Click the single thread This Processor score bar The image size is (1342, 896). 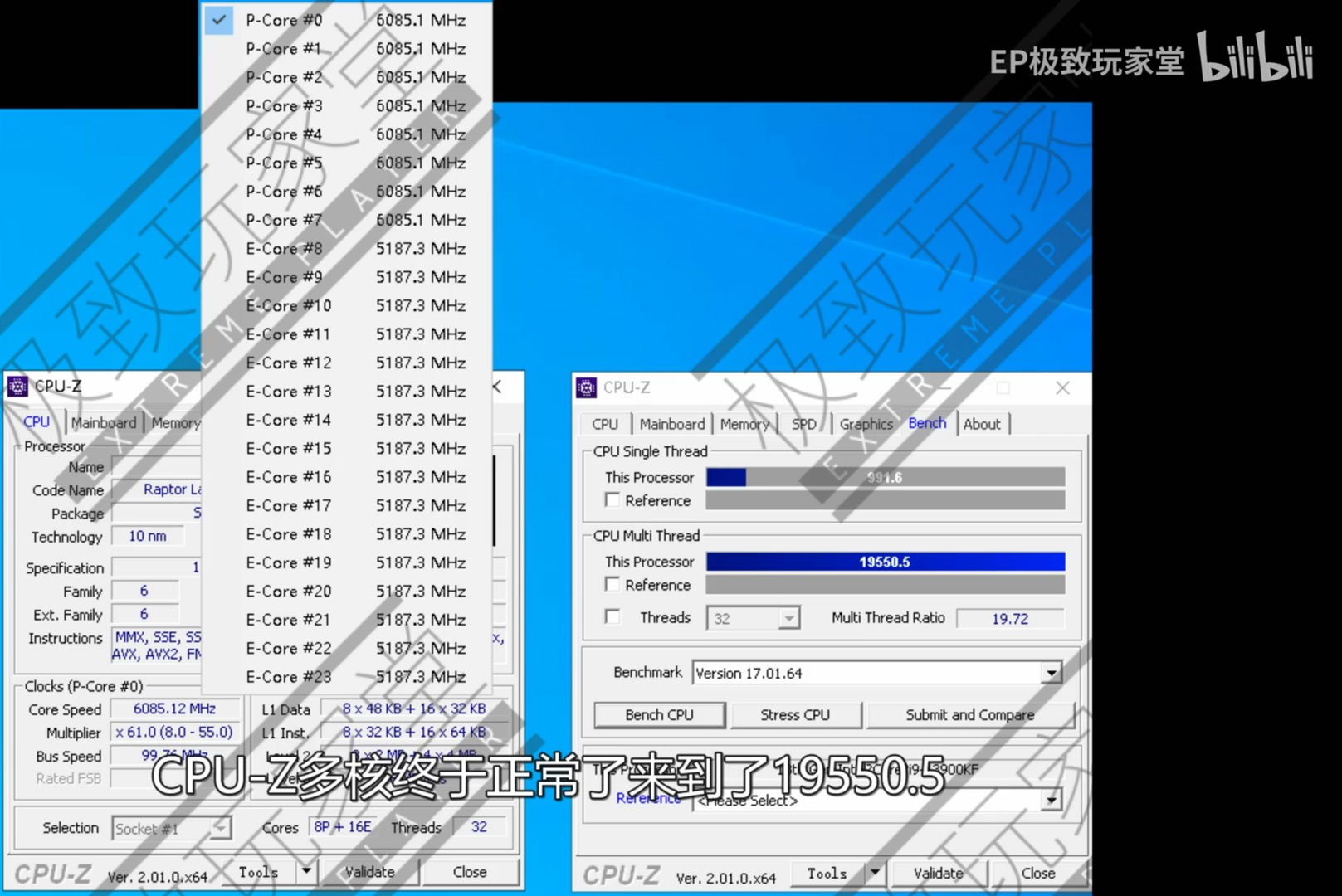(886, 477)
